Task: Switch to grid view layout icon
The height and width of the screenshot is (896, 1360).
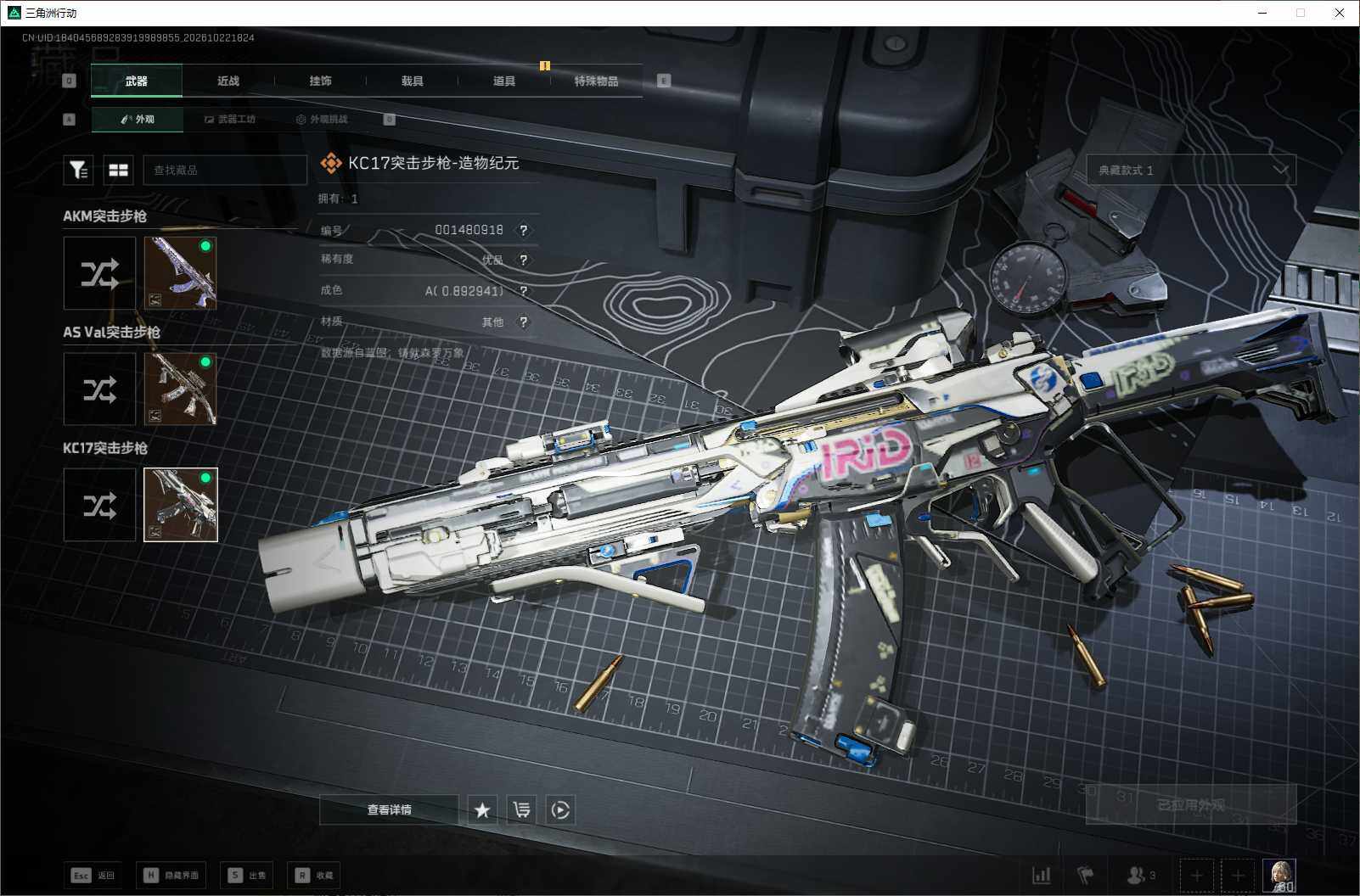Action: pos(118,171)
